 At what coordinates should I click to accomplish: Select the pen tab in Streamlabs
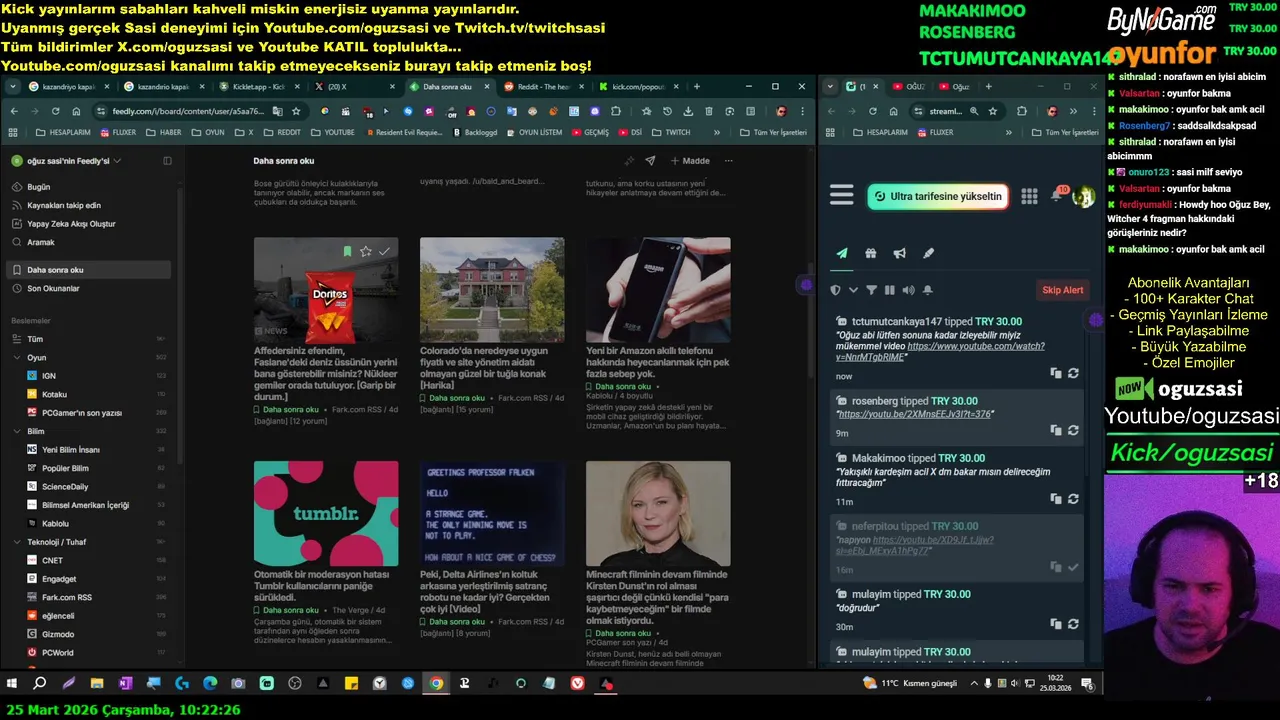[928, 254]
